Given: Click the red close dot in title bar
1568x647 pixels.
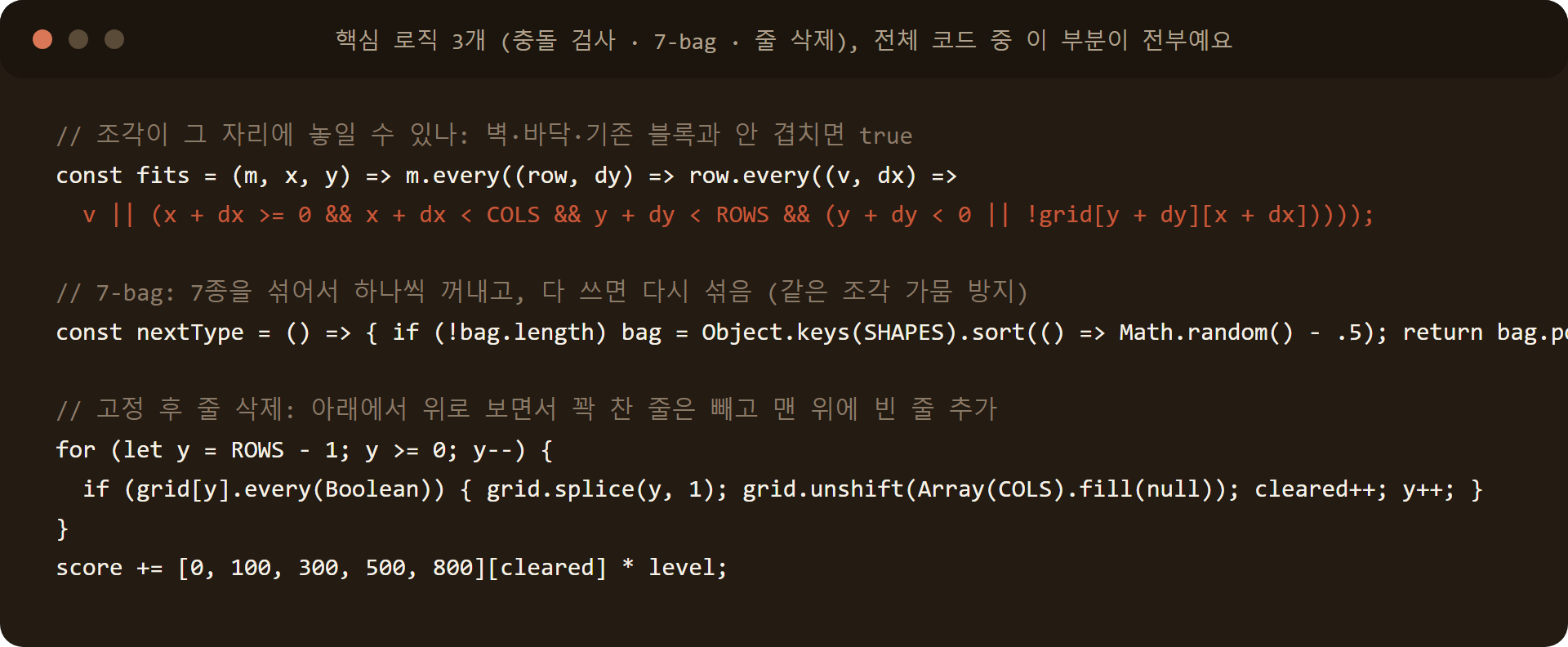Looking at the screenshot, I should [42, 39].
